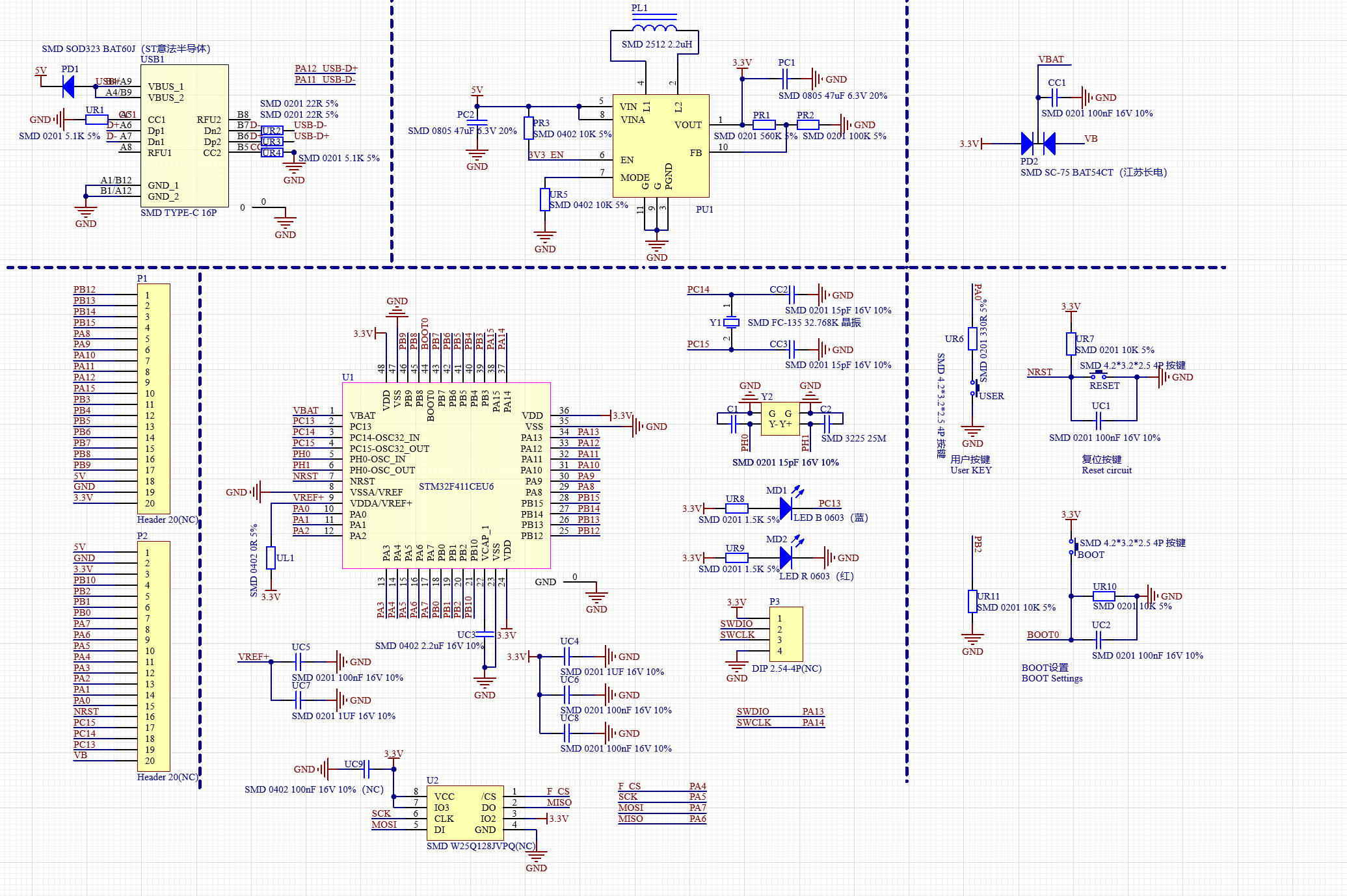Select the U2 W25Q128 flash chip

(465, 813)
